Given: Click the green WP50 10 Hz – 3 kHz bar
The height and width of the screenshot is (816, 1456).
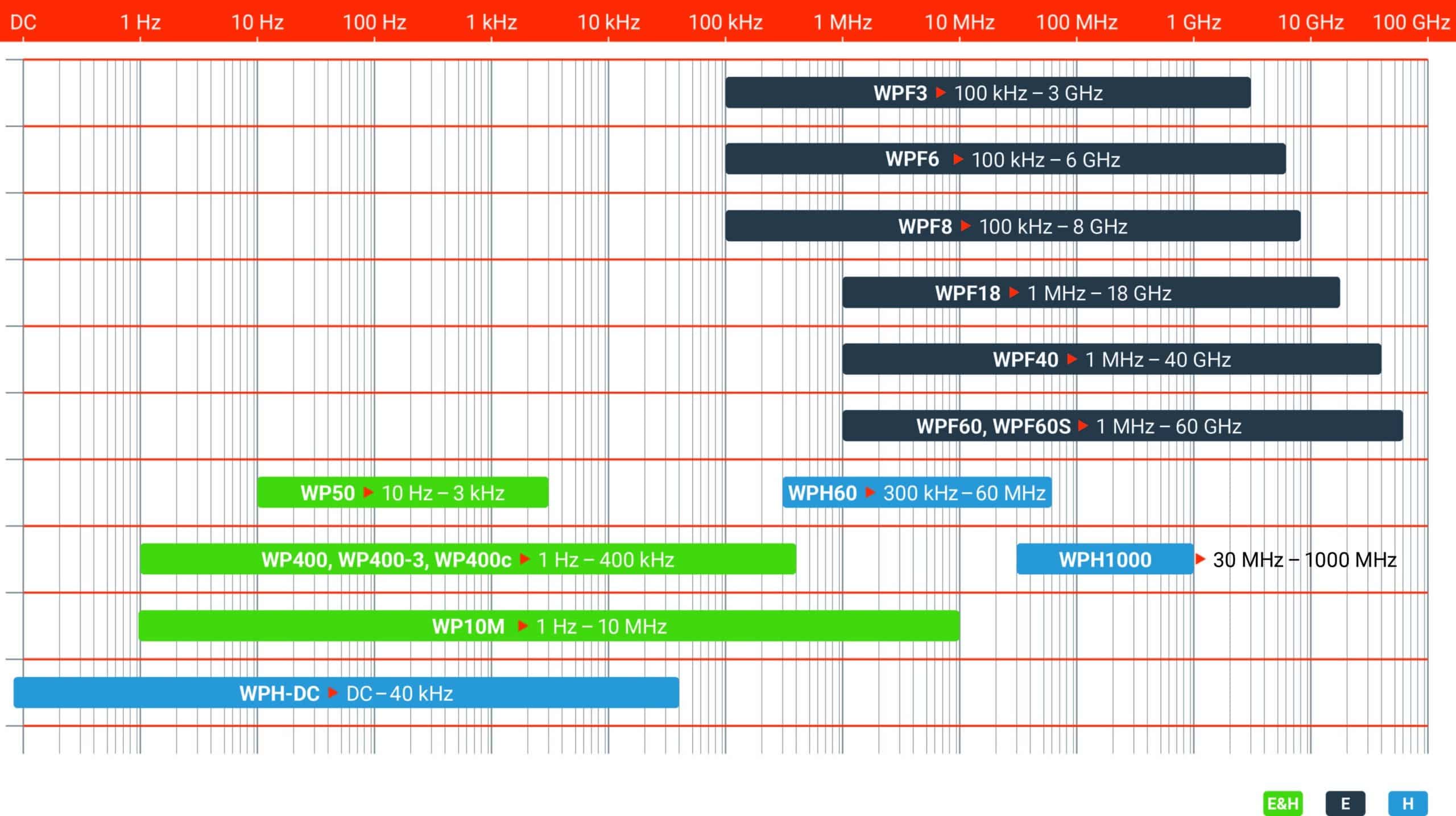Looking at the screenshot, I should [x=403, y=492].
